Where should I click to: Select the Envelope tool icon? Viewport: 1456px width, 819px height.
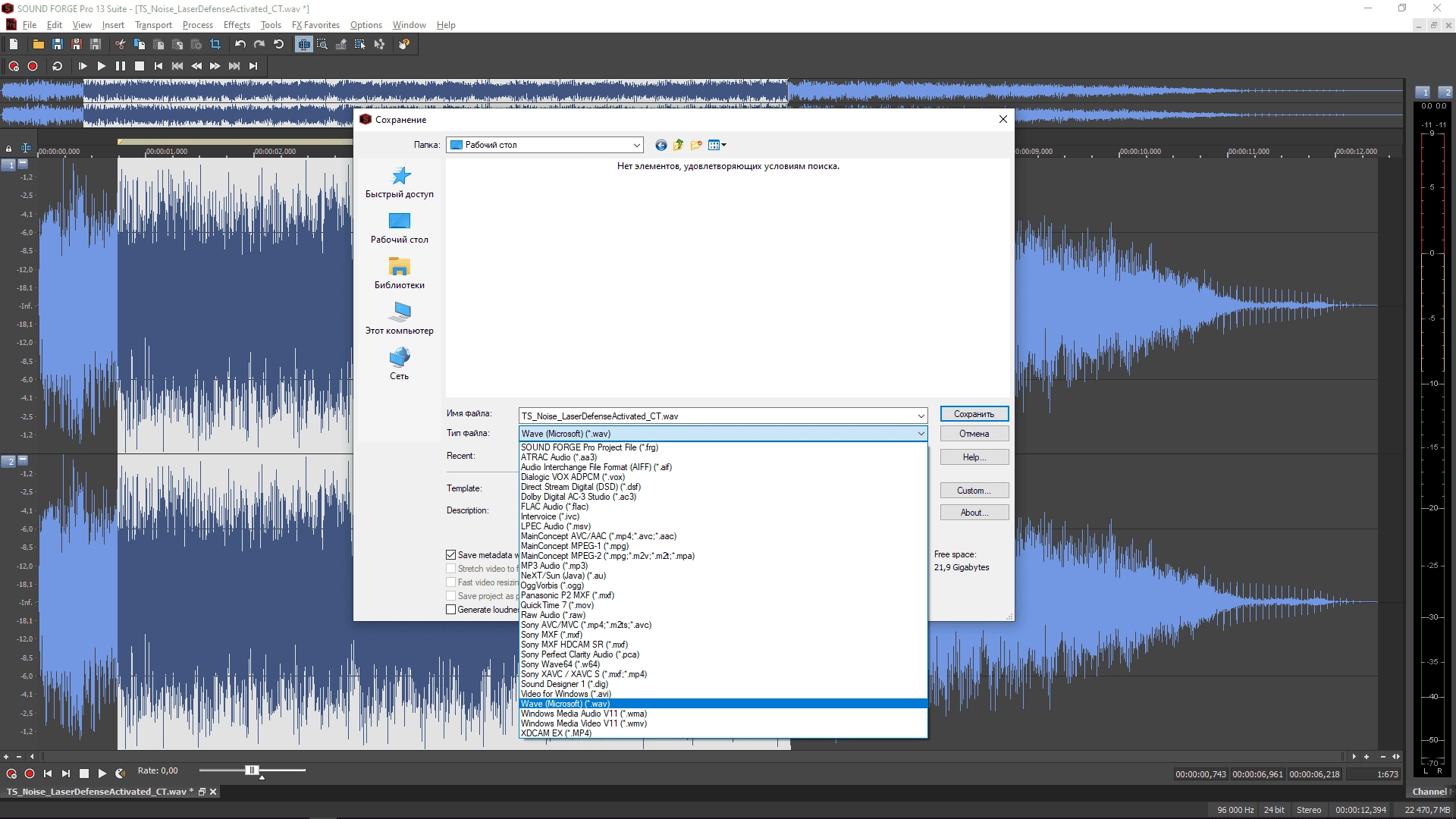(x=379, y=45)
